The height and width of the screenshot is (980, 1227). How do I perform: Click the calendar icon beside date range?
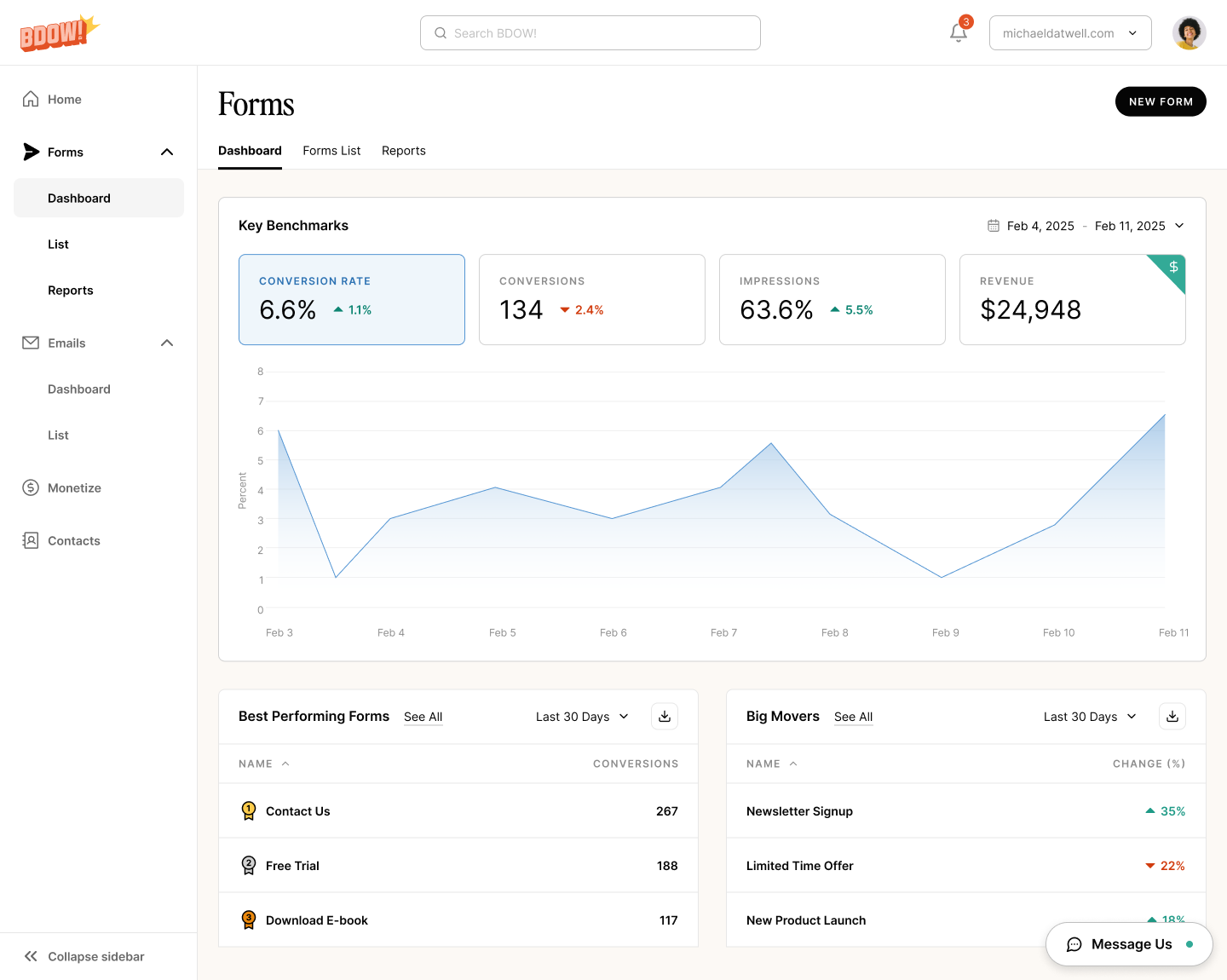point(994,226)
